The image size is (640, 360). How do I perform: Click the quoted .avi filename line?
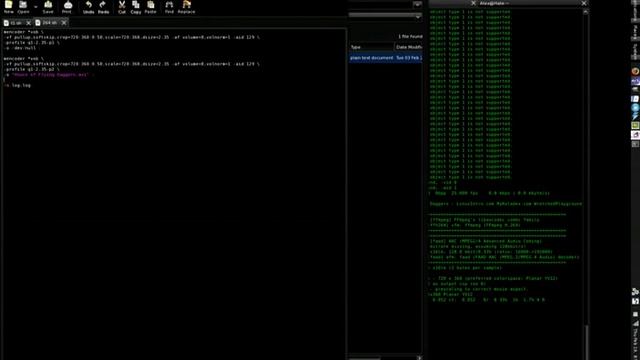49,75
